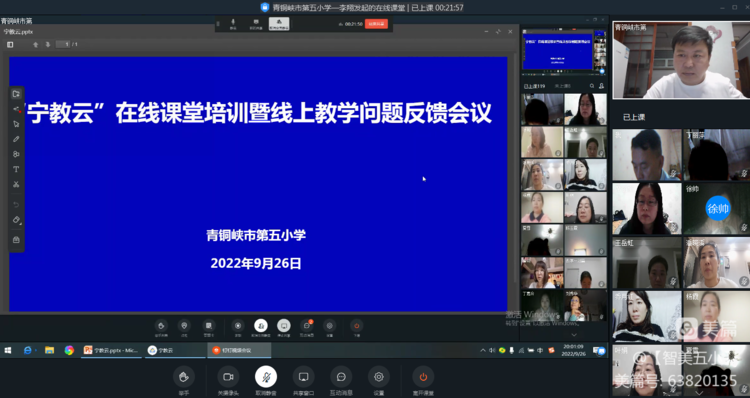Click the bottom toolbox icon in annotation toolbar
Screen dimensions: 750x398
16,240
